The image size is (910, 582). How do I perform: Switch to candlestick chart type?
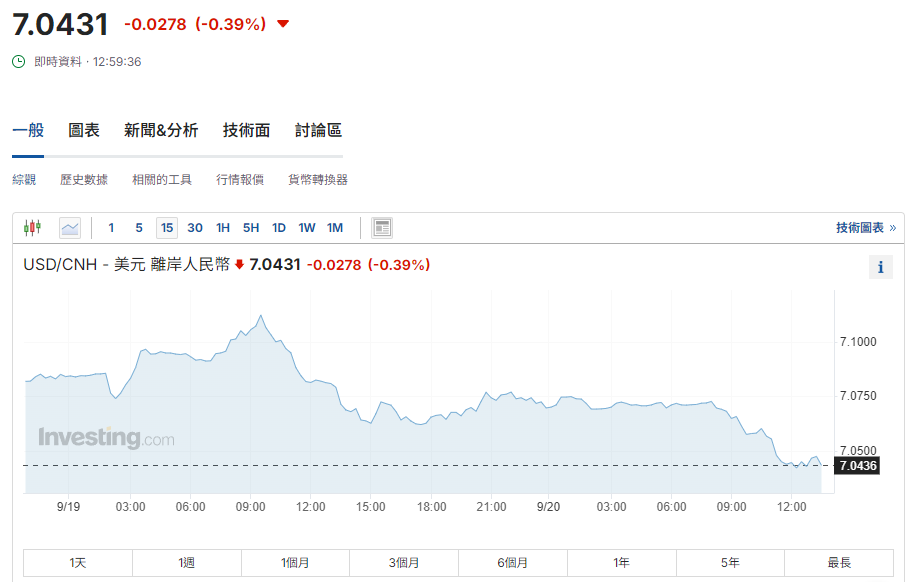32,228
